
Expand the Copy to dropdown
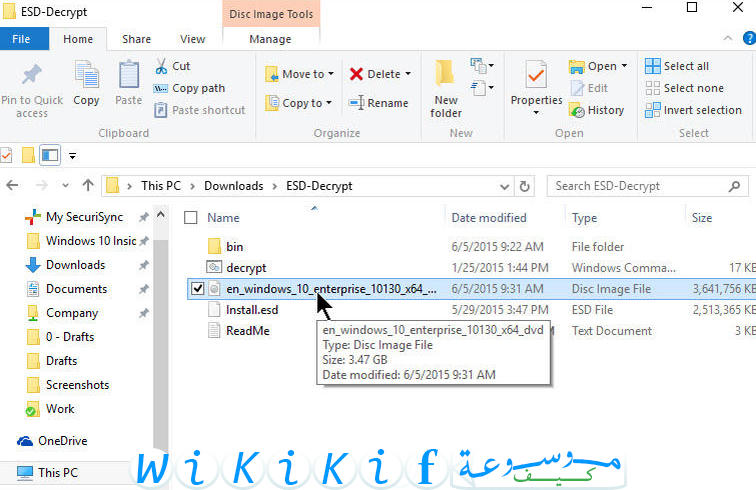(329, 103)
